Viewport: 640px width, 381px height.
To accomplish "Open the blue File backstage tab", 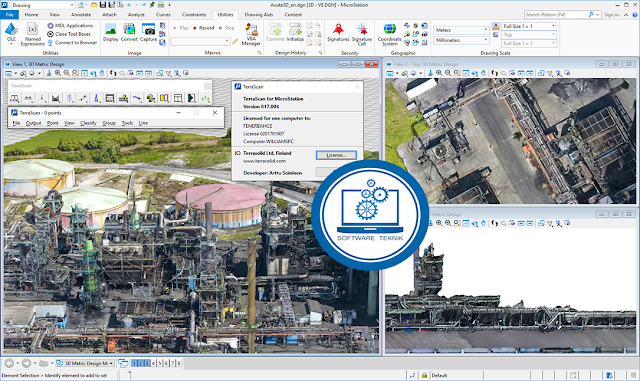I will click(9, 14).
